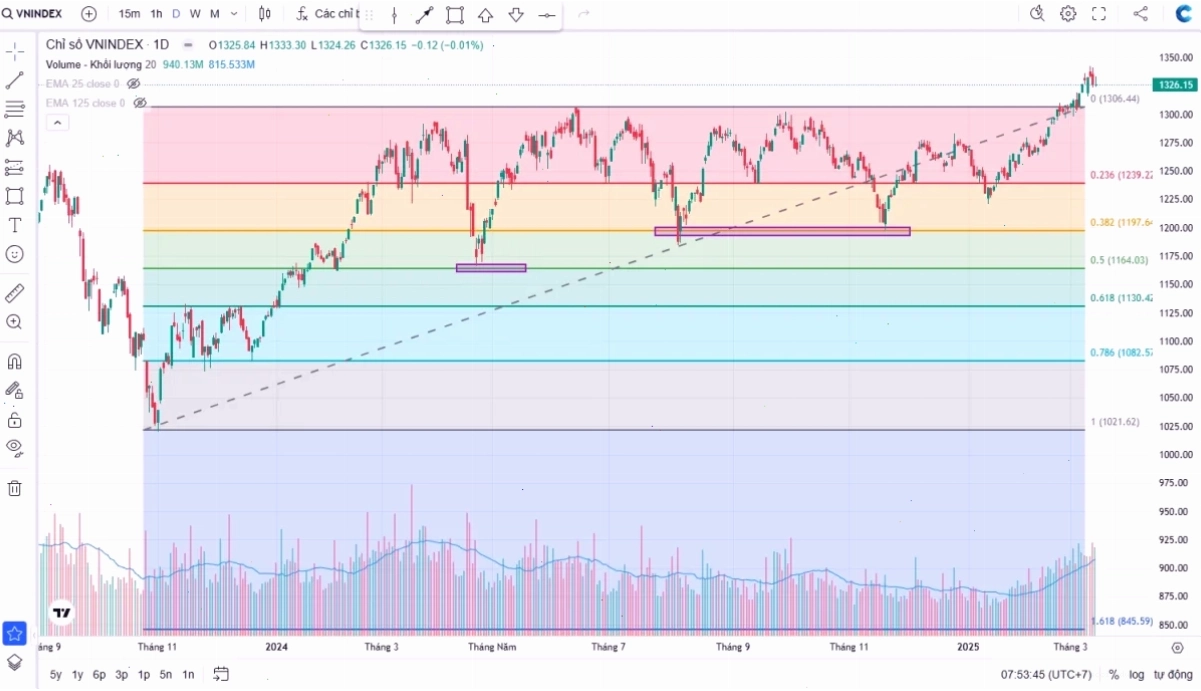The height and width of the screenshot is (691, 1201).
Task: Show the EMA 25 indicator
Action: coord(133,84)
